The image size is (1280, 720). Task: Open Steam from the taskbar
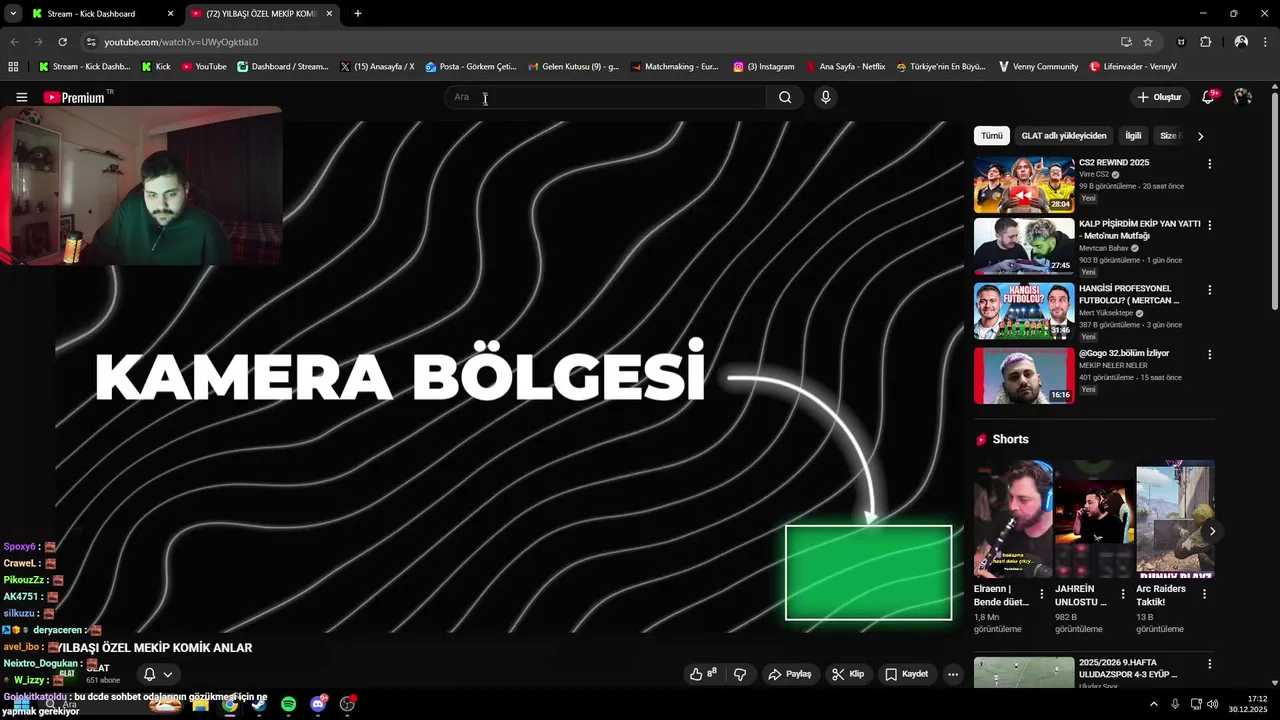click(x=259, y=704)
